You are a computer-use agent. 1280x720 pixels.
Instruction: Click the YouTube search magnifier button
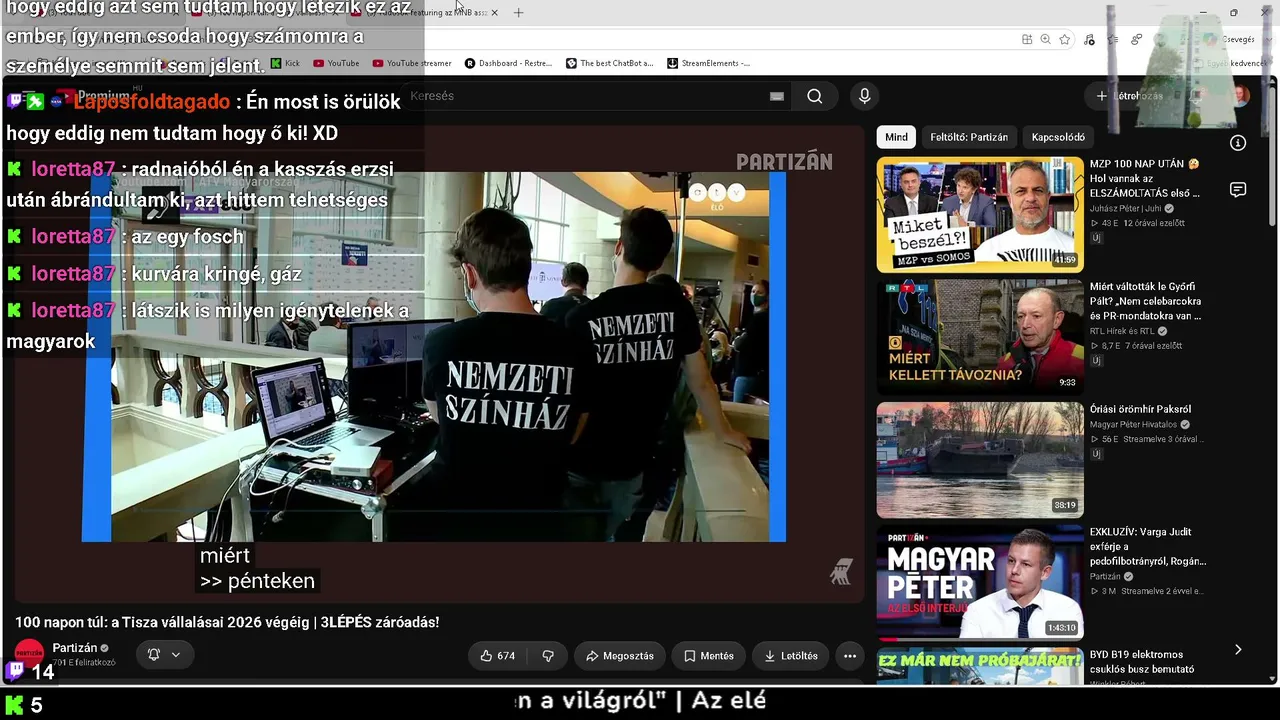815,96
